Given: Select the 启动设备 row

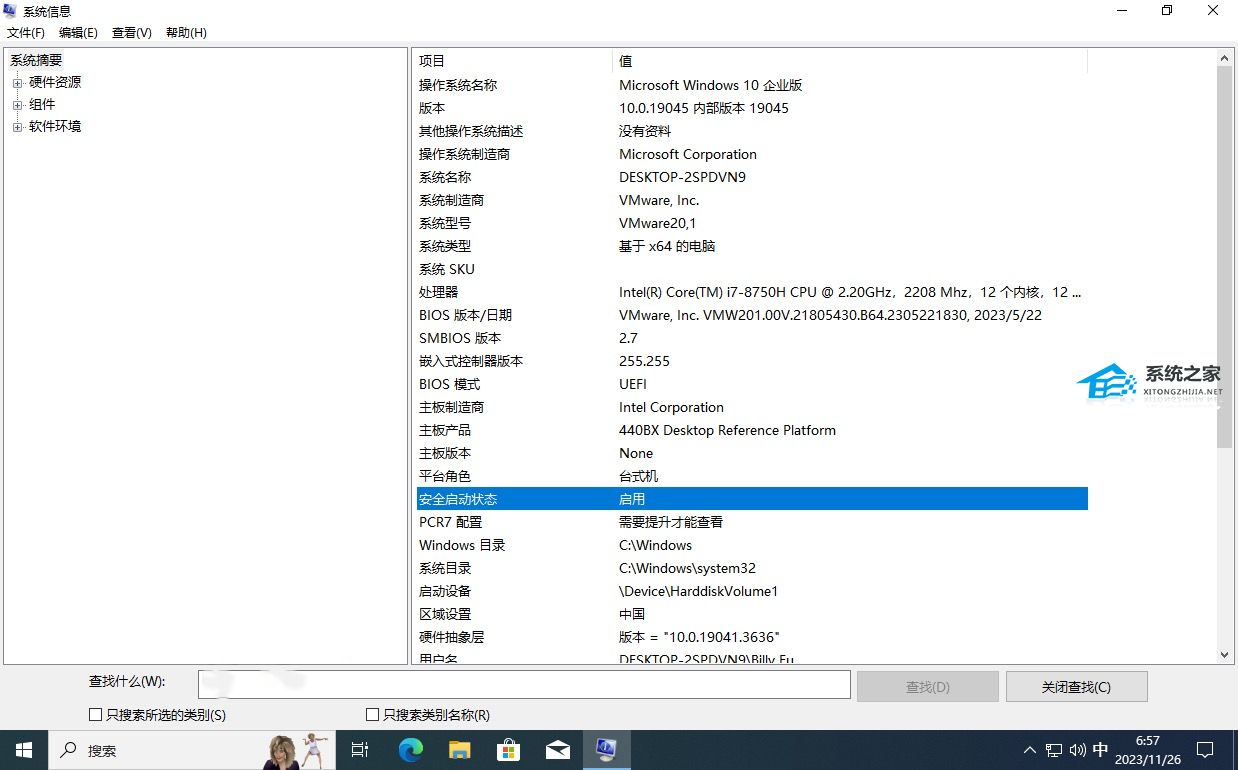Looking at the screenshot, I should point(751,591).
